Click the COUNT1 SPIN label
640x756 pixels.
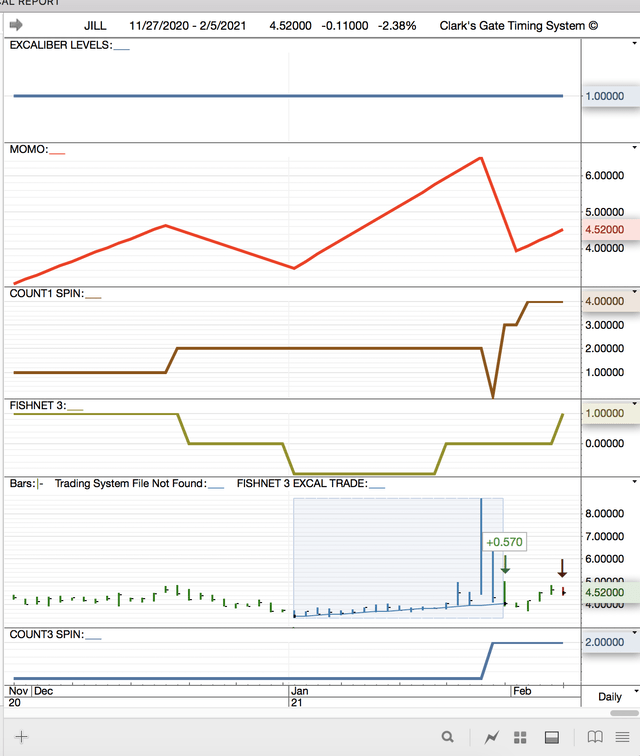47,293
